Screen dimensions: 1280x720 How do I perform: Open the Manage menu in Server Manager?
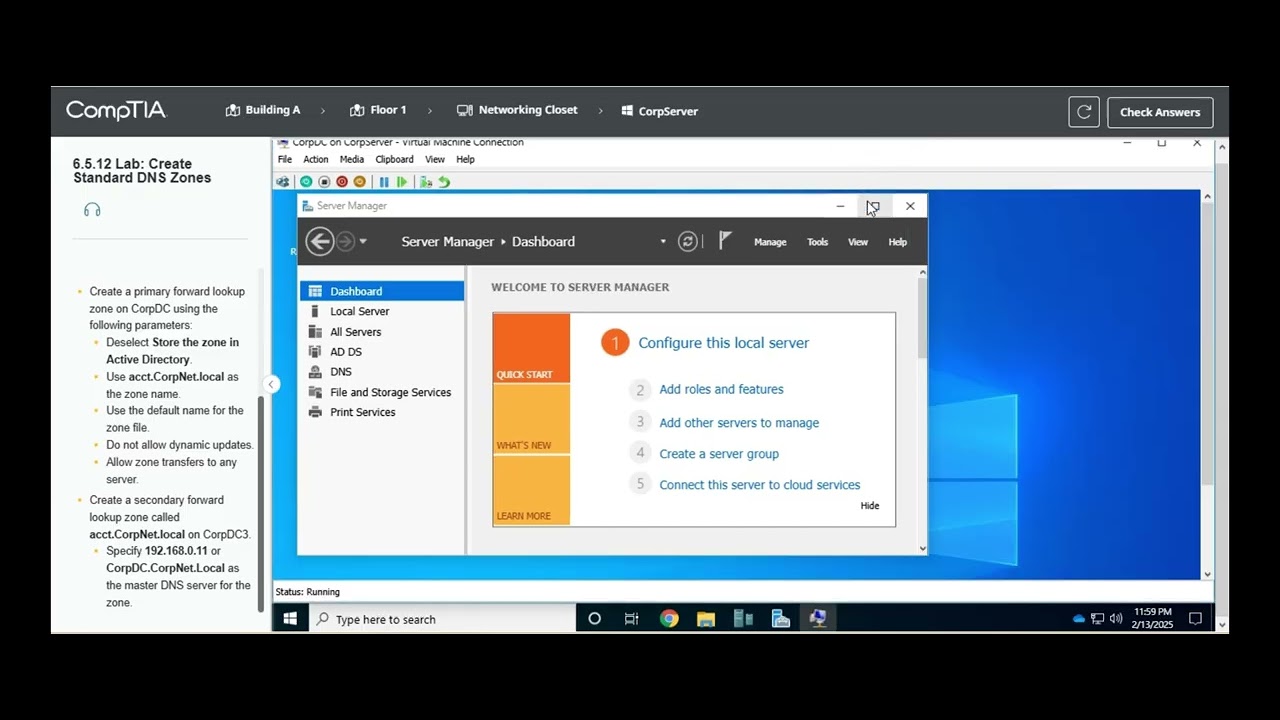coord(770,242)
